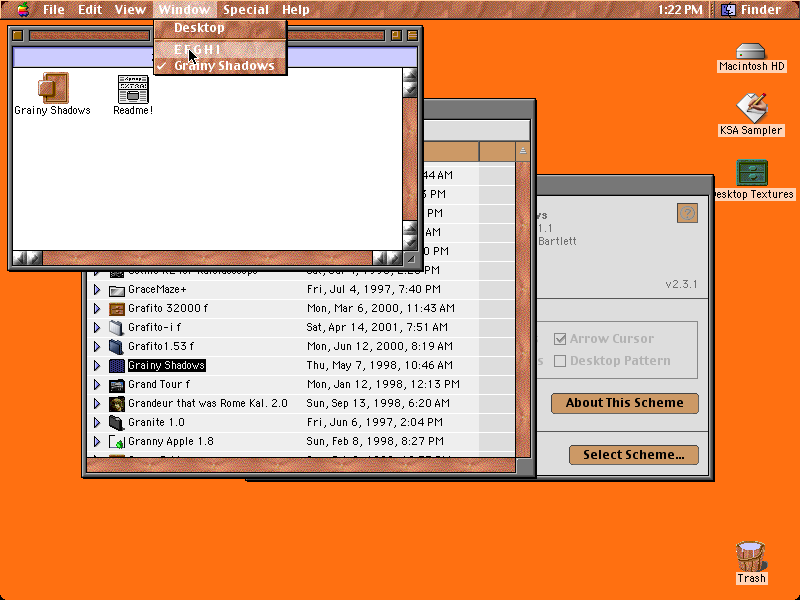Click the date Sun, Sep 13, 1998, 6:20 AM
This screenshot has height=600, width=800.
tap(378, 404)
